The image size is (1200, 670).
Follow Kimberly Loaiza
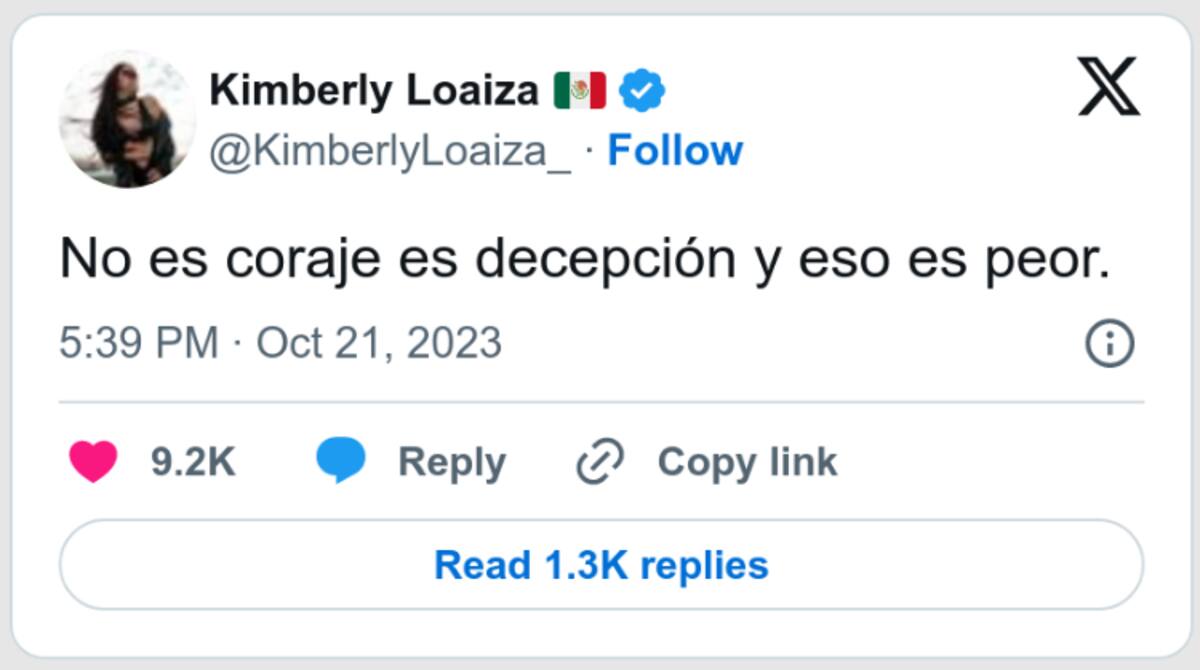coord(675,151)
